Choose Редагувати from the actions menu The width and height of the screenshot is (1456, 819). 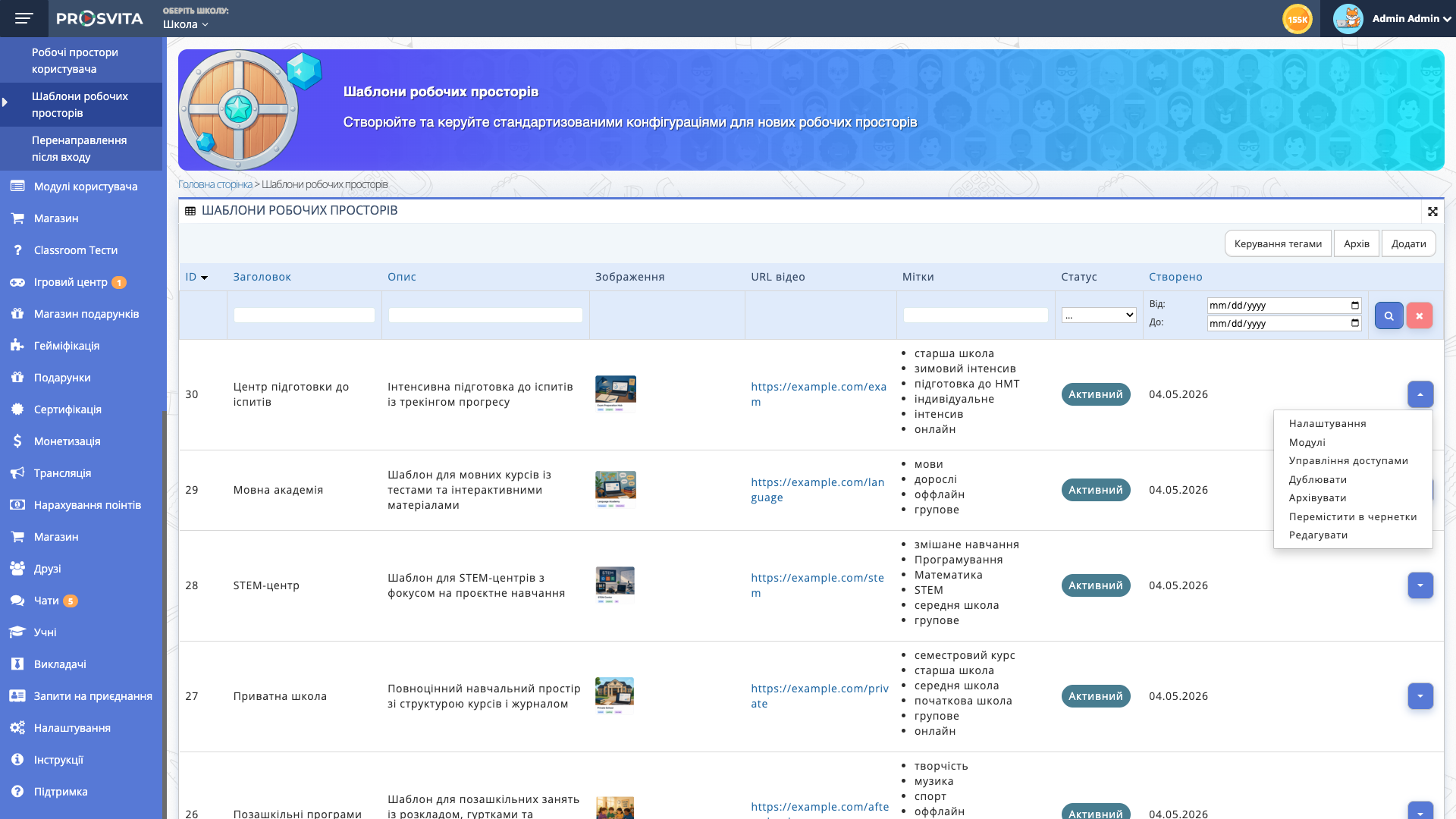pos(1318,535)
